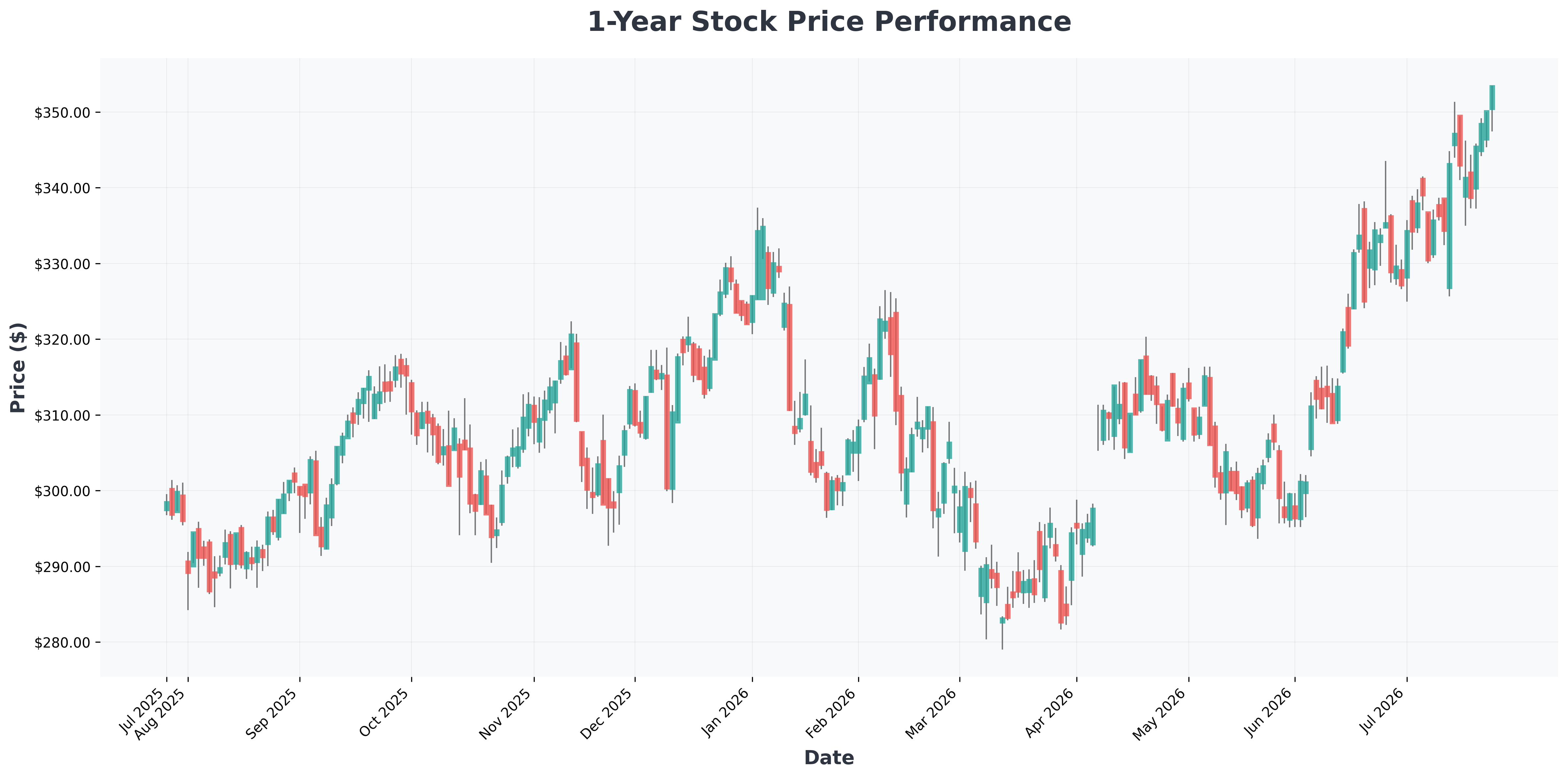Click the 'Price ($)' y-axis title
The width and height of the screenshot is (1568, 778).
pos(18,368)
